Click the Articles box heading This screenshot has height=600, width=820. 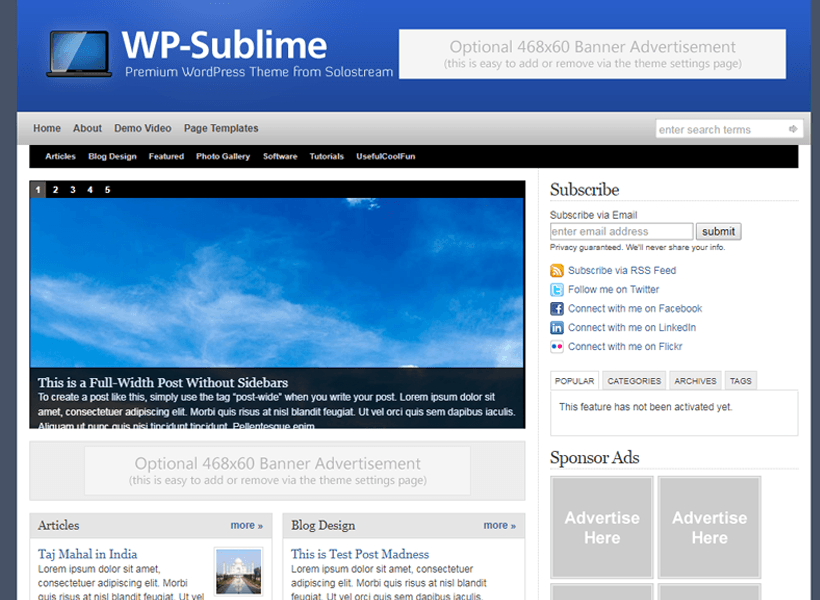(59, 525)
